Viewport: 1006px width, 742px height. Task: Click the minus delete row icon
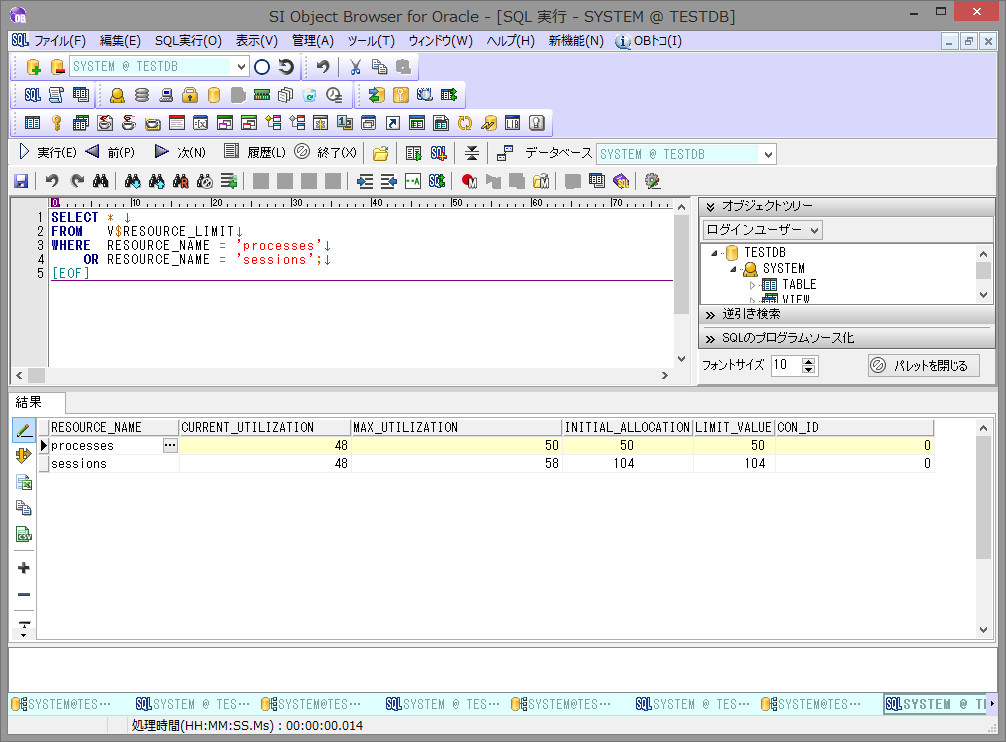pos(24,594)
